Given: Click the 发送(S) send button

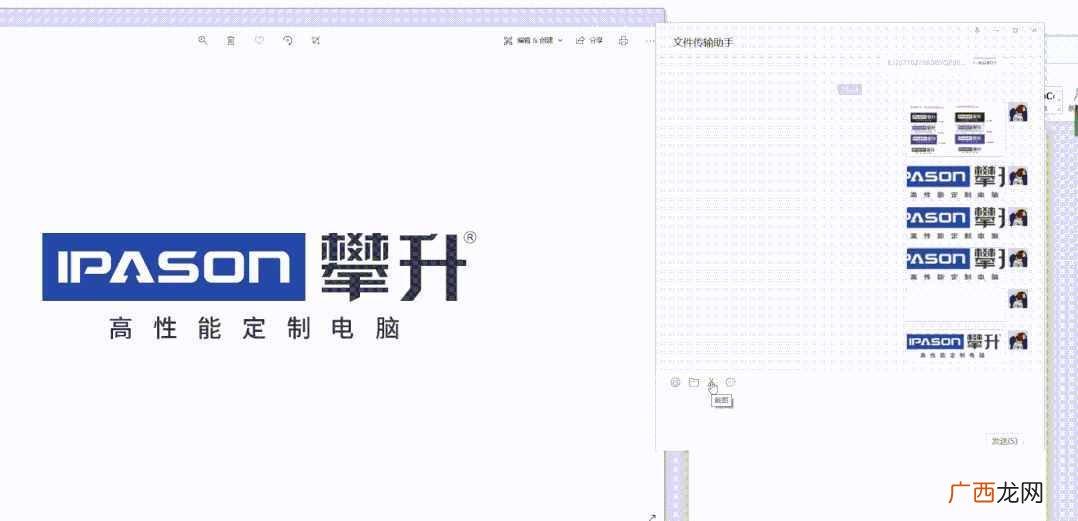Looking at the screenshot, I should click(1004, 441).
